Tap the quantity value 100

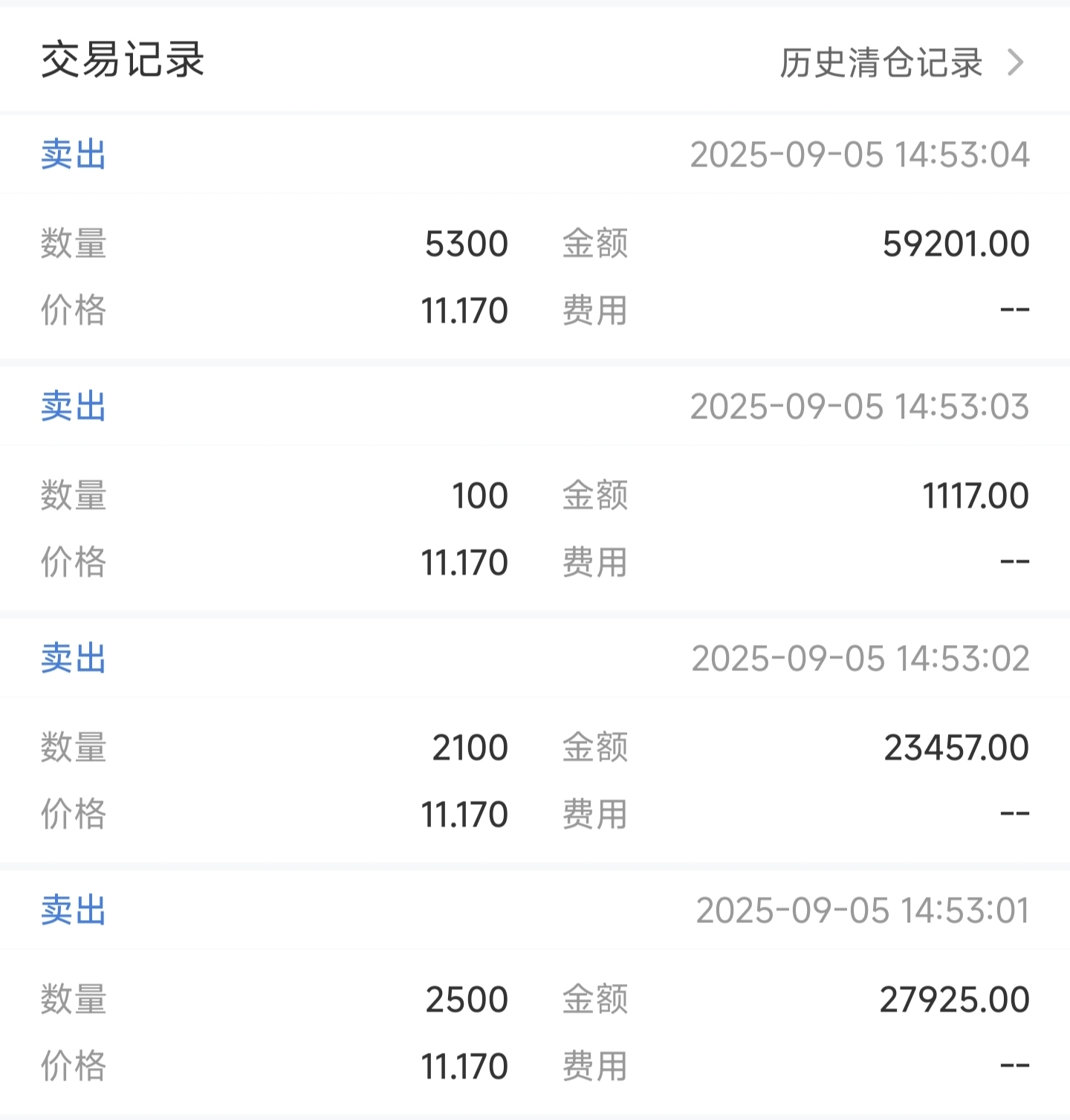click(480, 496)
